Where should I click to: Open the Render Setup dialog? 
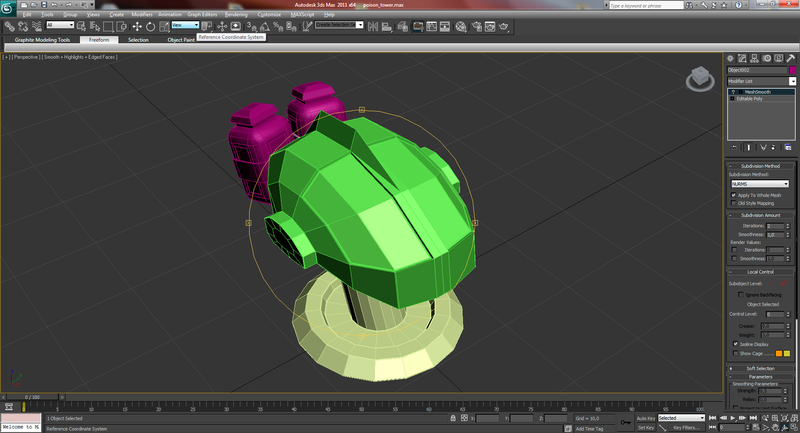tap(477, 27)
